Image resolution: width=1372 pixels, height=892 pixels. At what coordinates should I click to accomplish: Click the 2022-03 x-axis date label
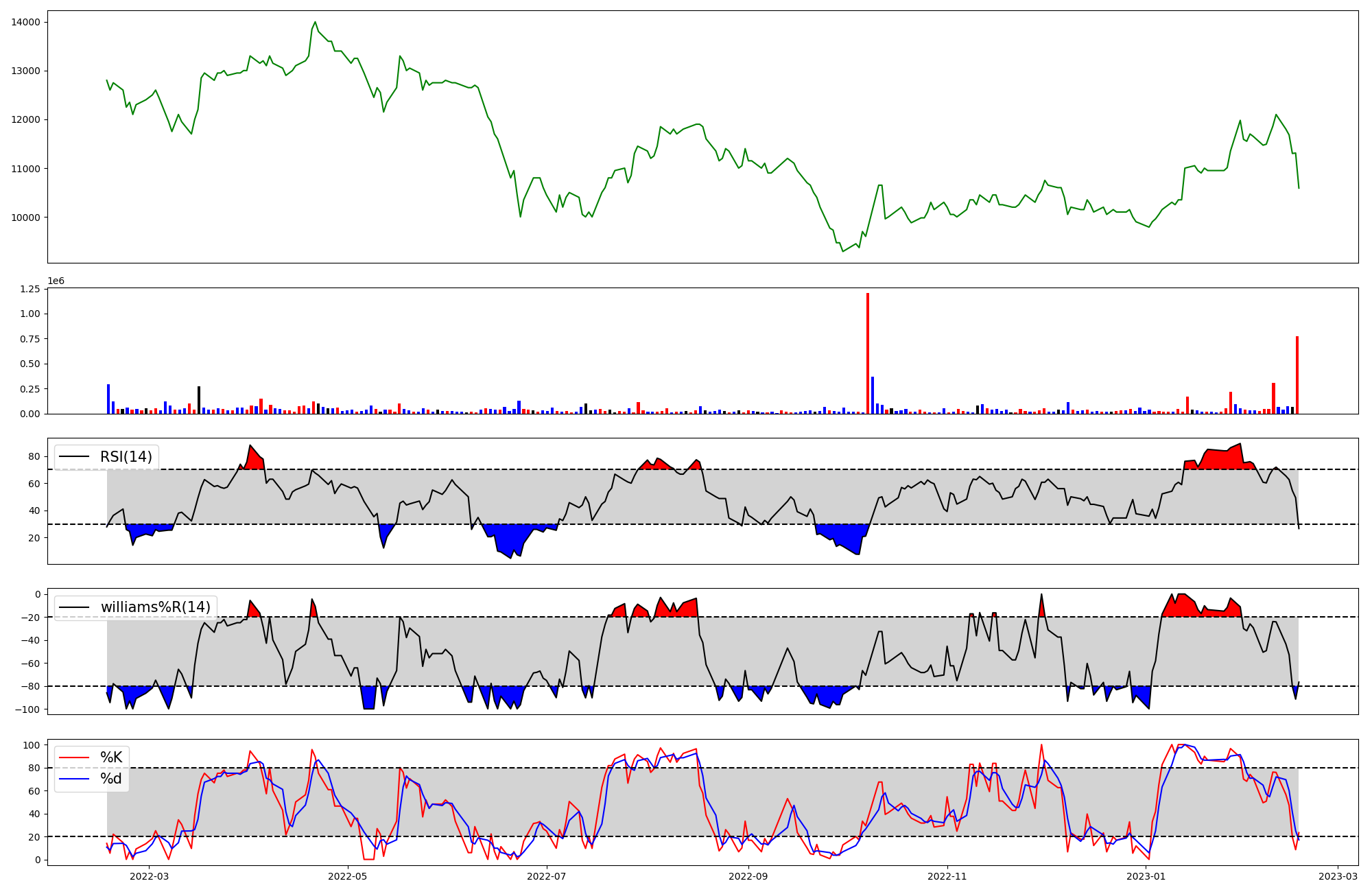tap(149, 876)
